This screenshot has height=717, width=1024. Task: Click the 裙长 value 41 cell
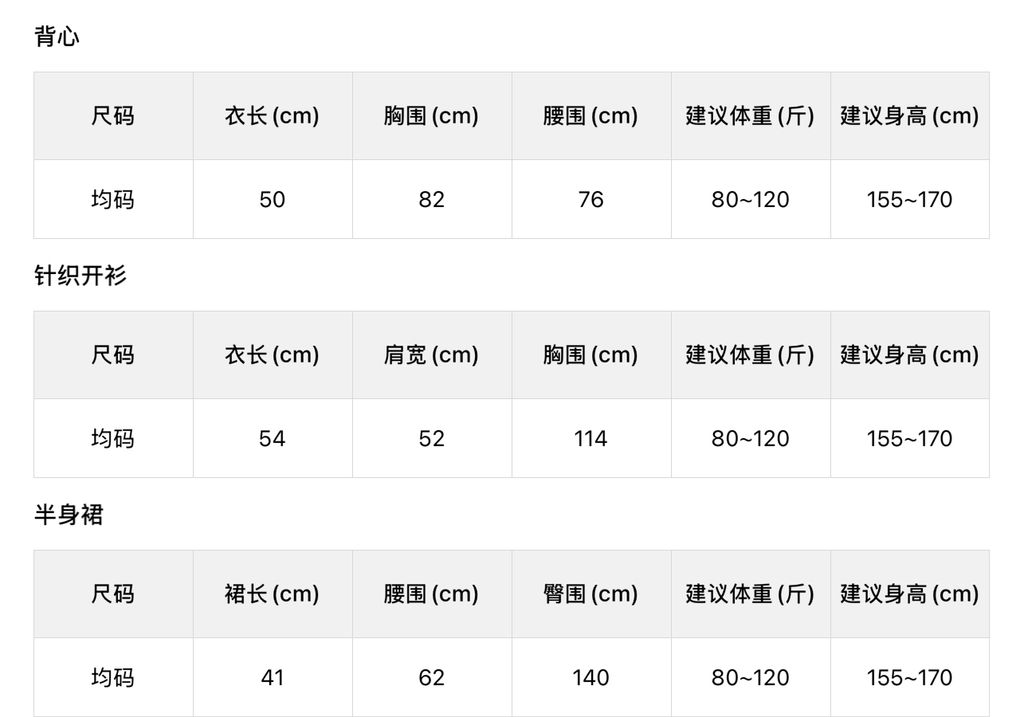click(272, 678)
